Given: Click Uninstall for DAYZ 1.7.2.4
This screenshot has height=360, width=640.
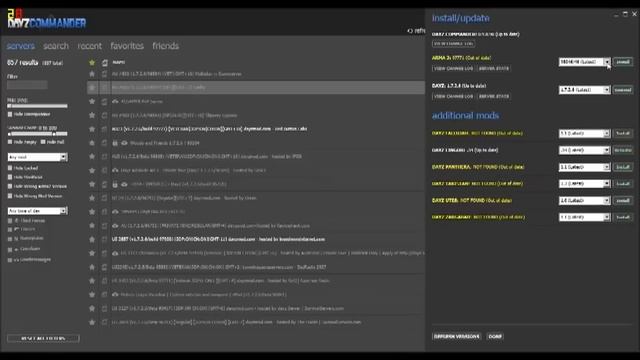Looking at the screenshot, I should (623, 90).
